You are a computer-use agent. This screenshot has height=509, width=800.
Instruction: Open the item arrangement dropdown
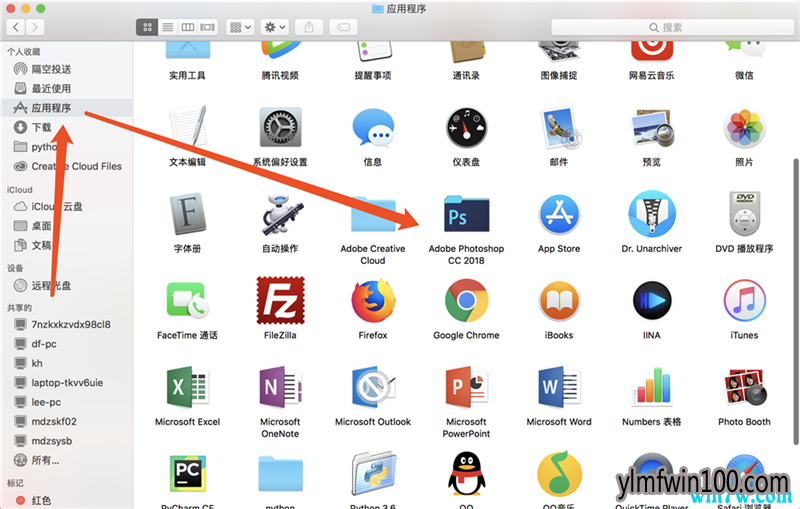pos(240,27)
